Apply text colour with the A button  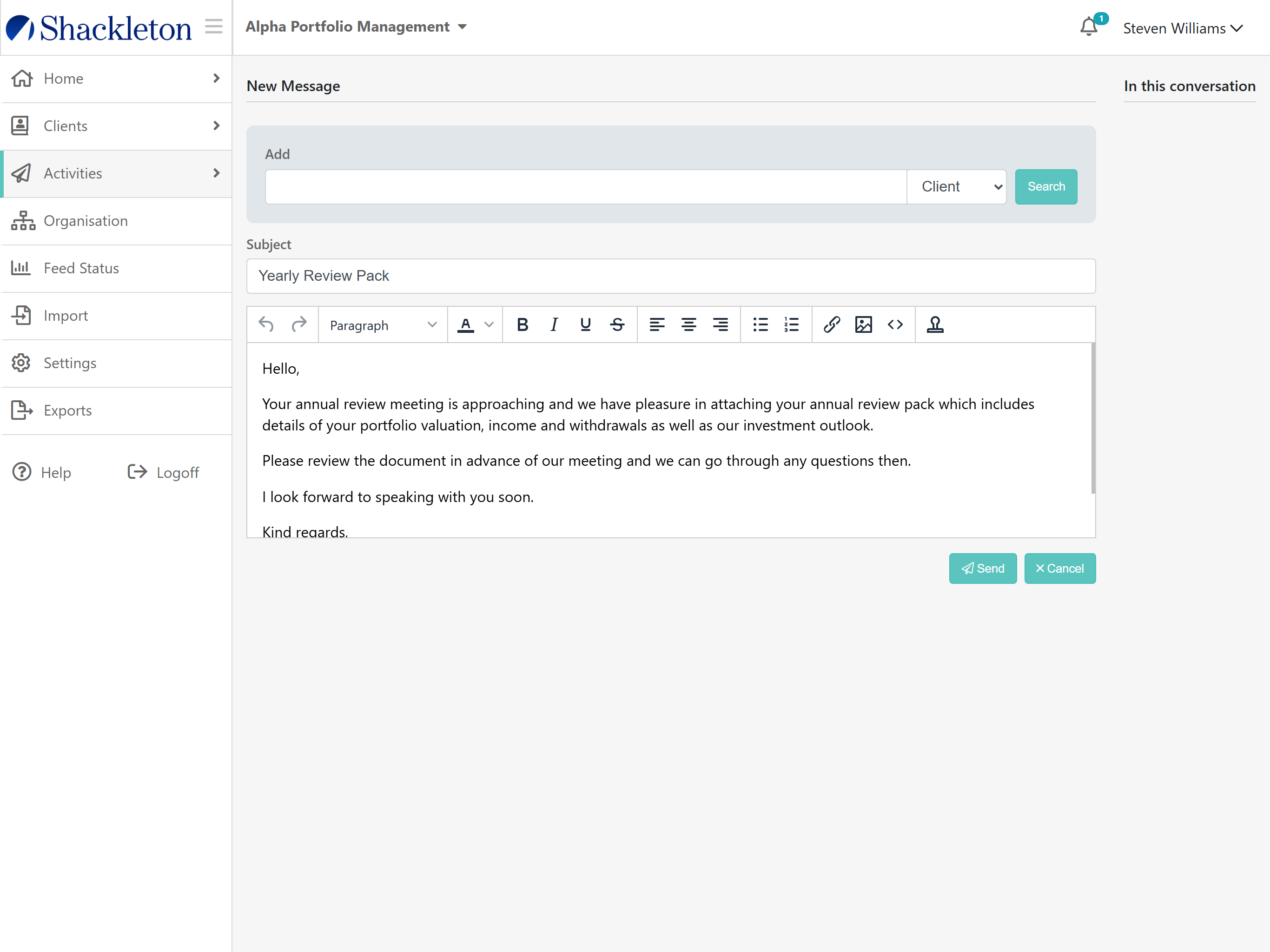(466, 325)
